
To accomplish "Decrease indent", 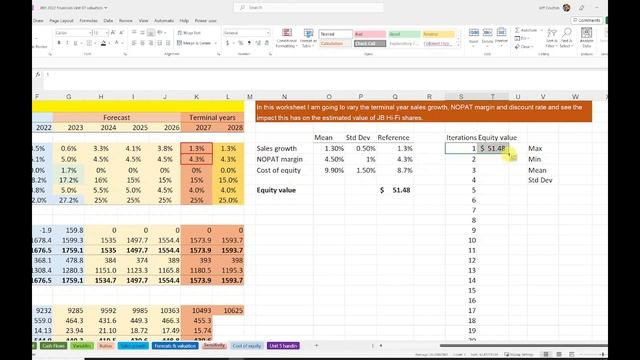I will point(160,43).
